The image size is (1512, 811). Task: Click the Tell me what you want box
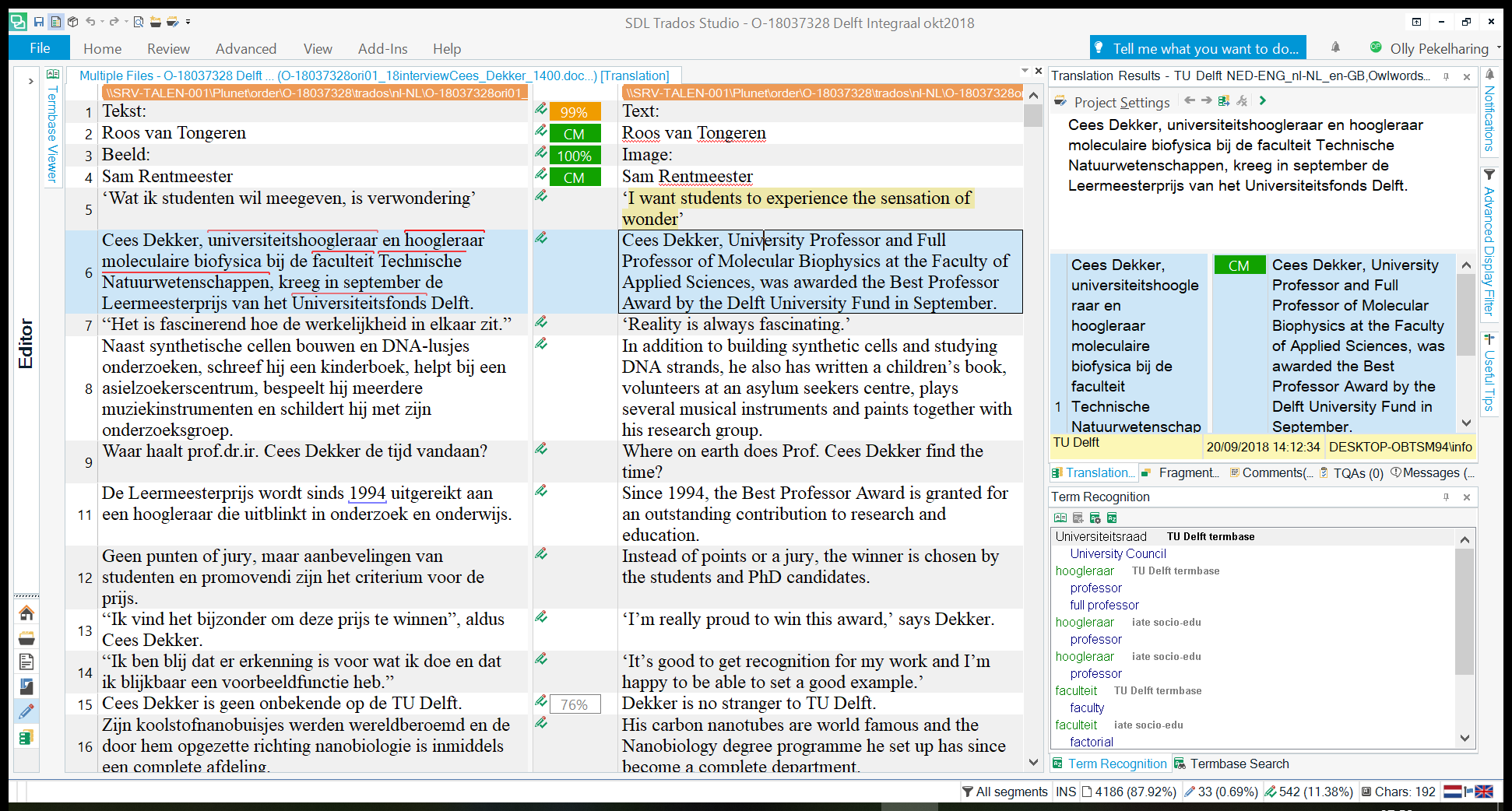1197,48
